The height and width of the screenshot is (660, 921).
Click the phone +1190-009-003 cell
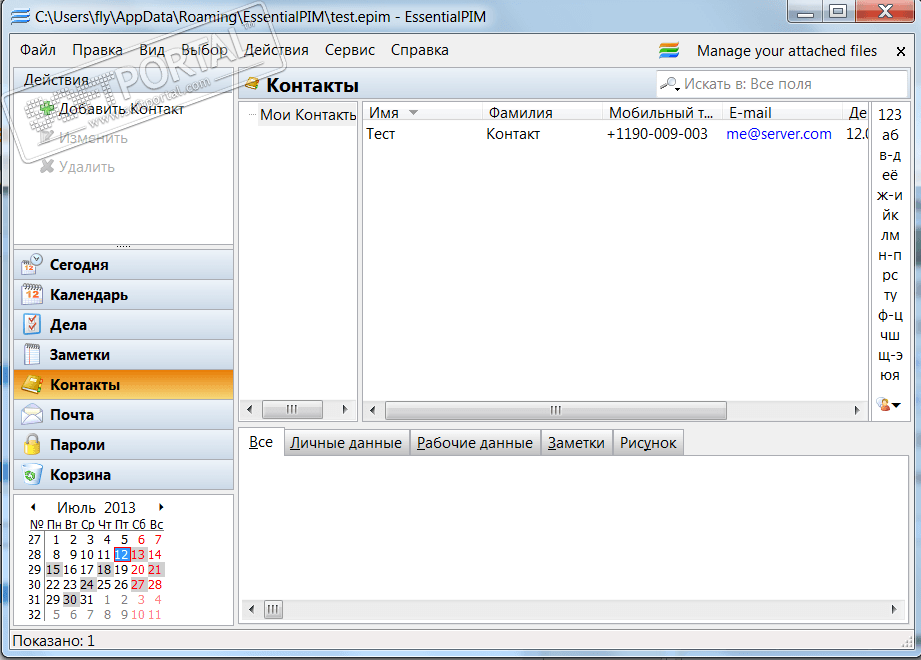click(x=657, y=134)
